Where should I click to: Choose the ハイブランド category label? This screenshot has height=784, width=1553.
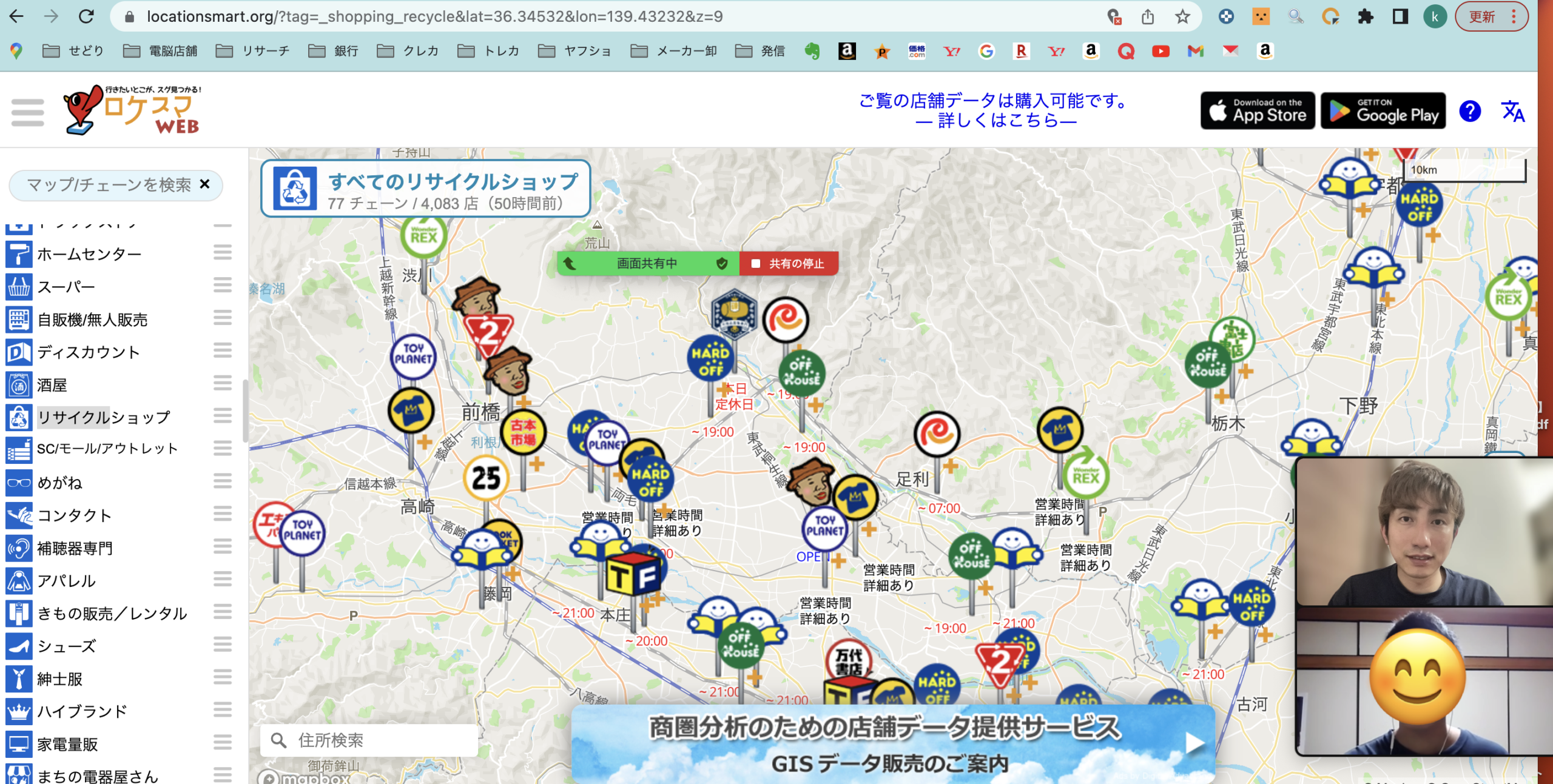coord(83,711)
